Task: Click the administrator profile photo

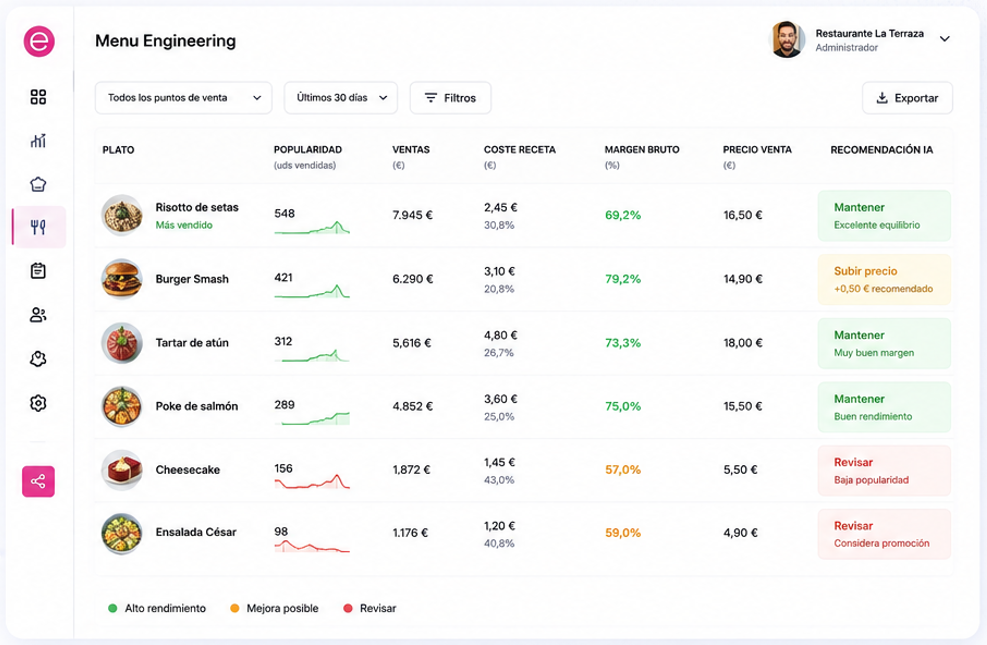Action: click(787, 39)
